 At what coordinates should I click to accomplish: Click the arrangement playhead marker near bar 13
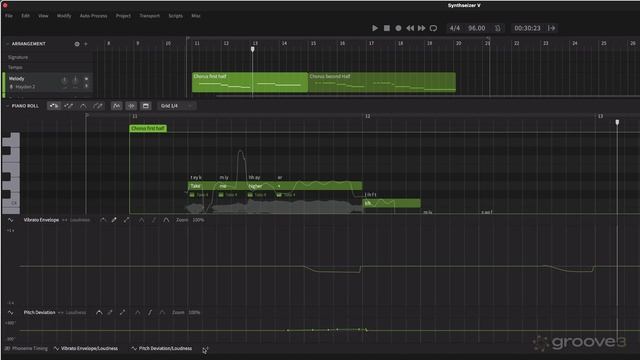(253, 49)
